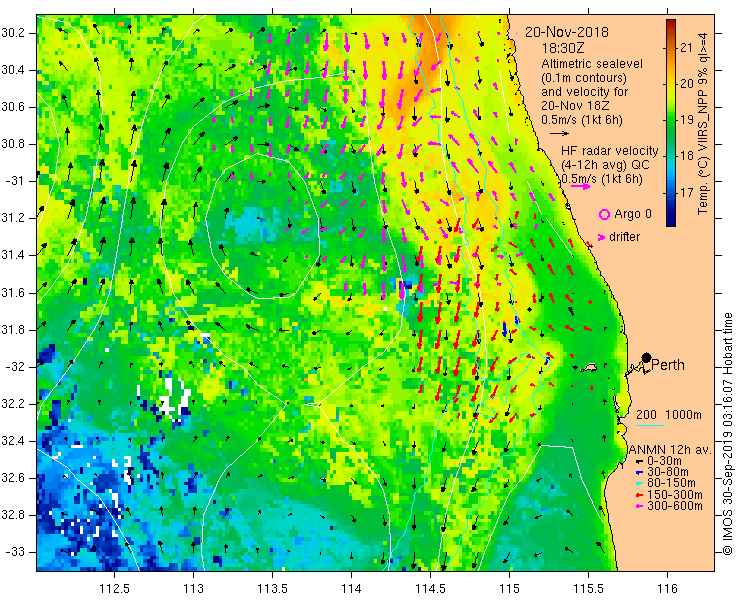Click the '0-30m' depth range label
Viewport: 740px width, 600px height.
coord(664,461)
